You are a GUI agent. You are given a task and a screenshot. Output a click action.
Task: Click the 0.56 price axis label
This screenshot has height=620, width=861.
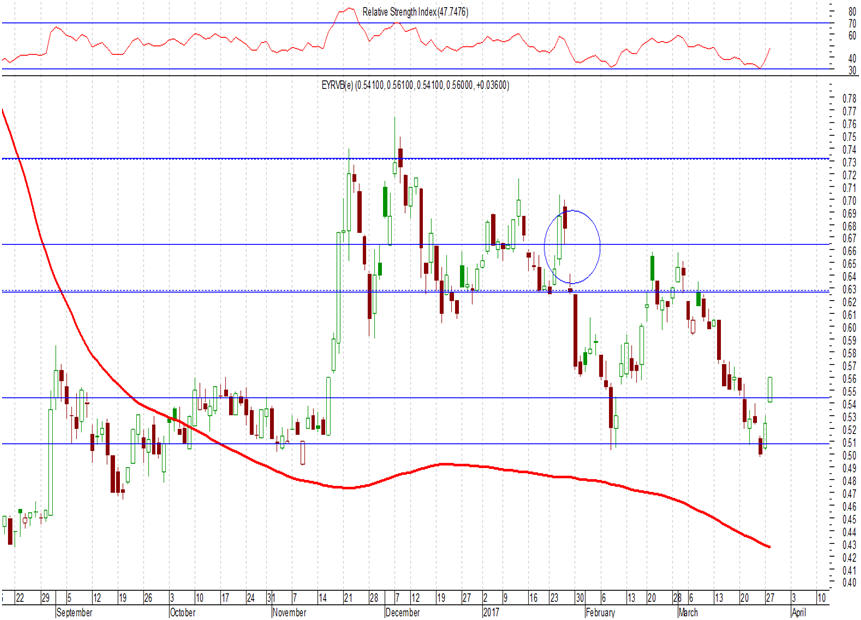pyautogui.click(x=849, y=378)
